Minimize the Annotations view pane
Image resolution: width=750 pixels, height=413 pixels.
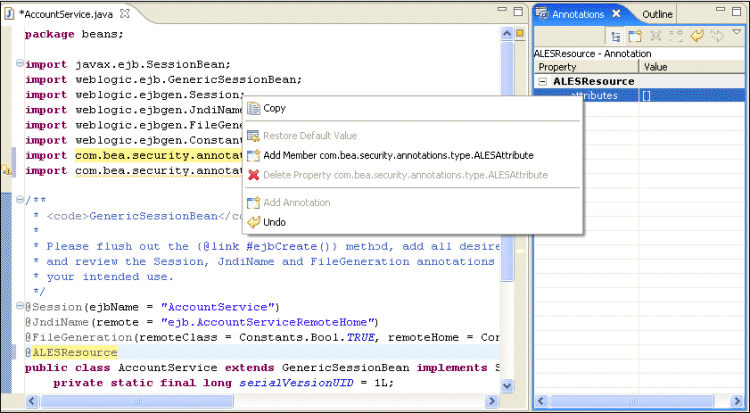click(720, 9)
